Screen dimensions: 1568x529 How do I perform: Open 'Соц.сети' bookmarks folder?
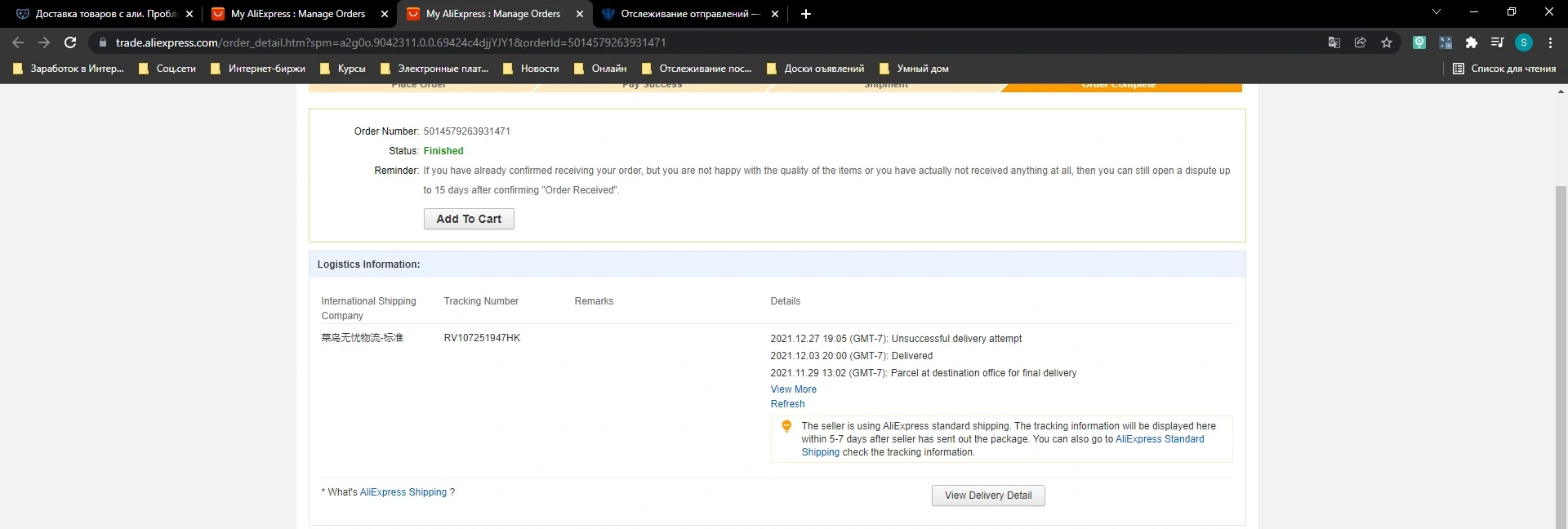point(167,69)
